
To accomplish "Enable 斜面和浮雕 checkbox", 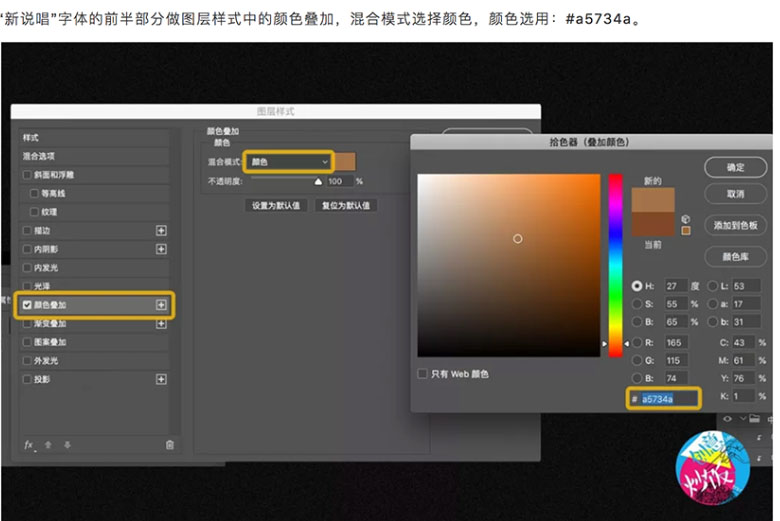I will click(x=27, y=175).
